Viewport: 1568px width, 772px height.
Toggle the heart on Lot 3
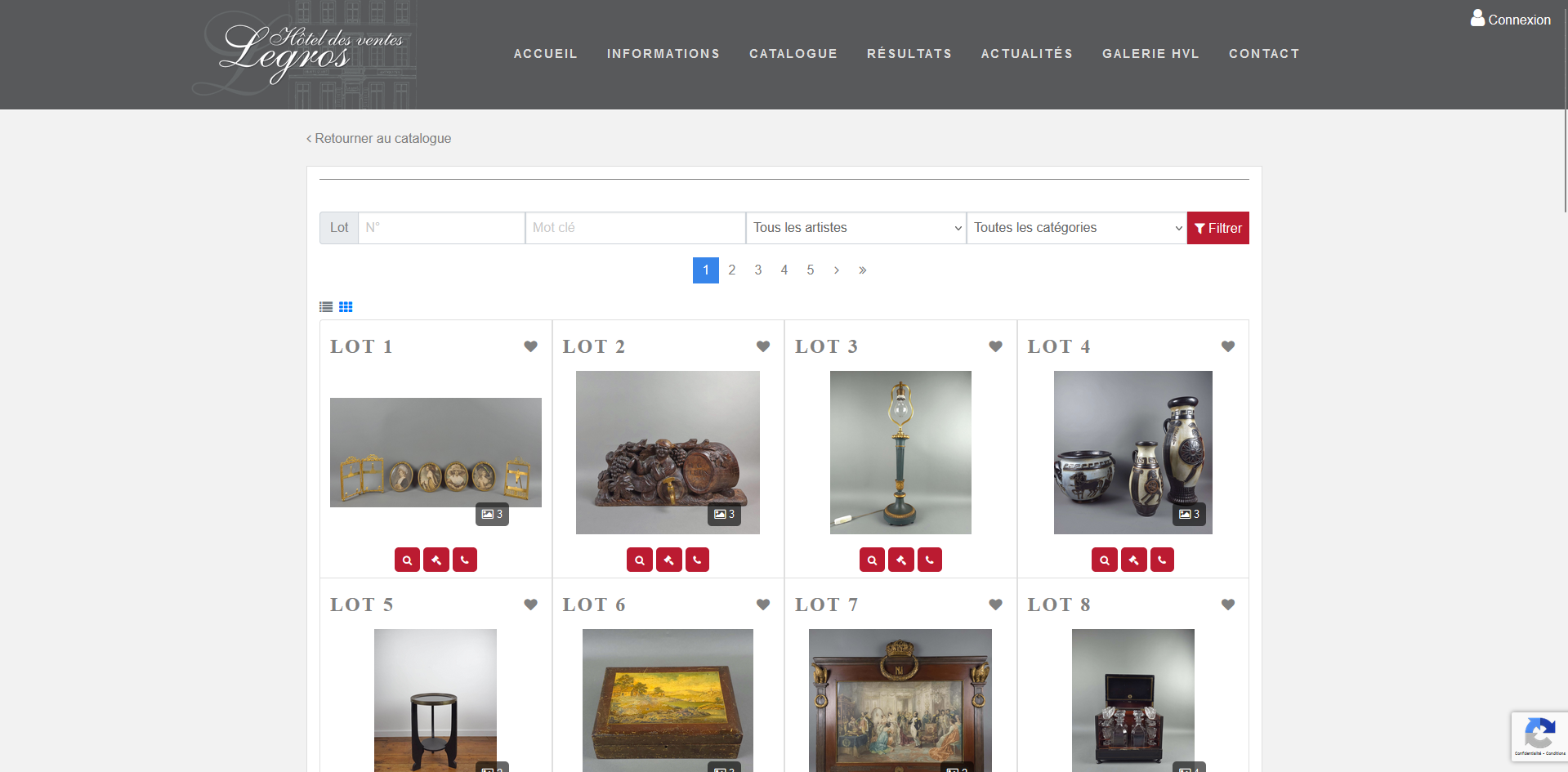click(995, 346)
